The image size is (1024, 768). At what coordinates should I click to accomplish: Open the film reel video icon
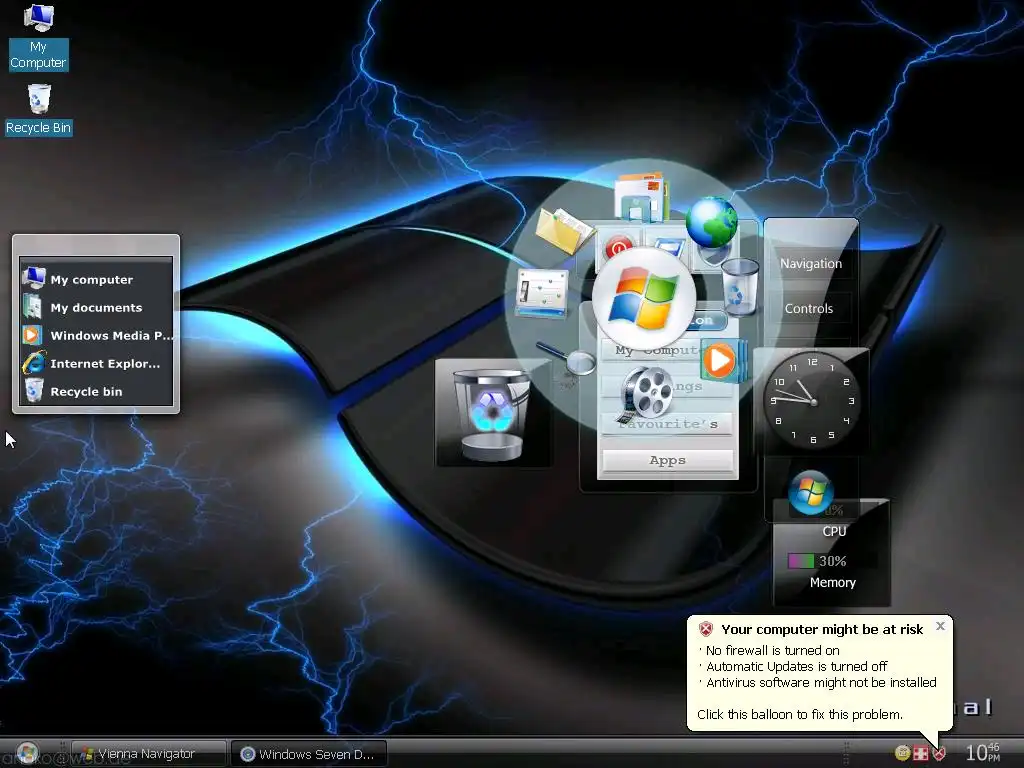point(647,393)
